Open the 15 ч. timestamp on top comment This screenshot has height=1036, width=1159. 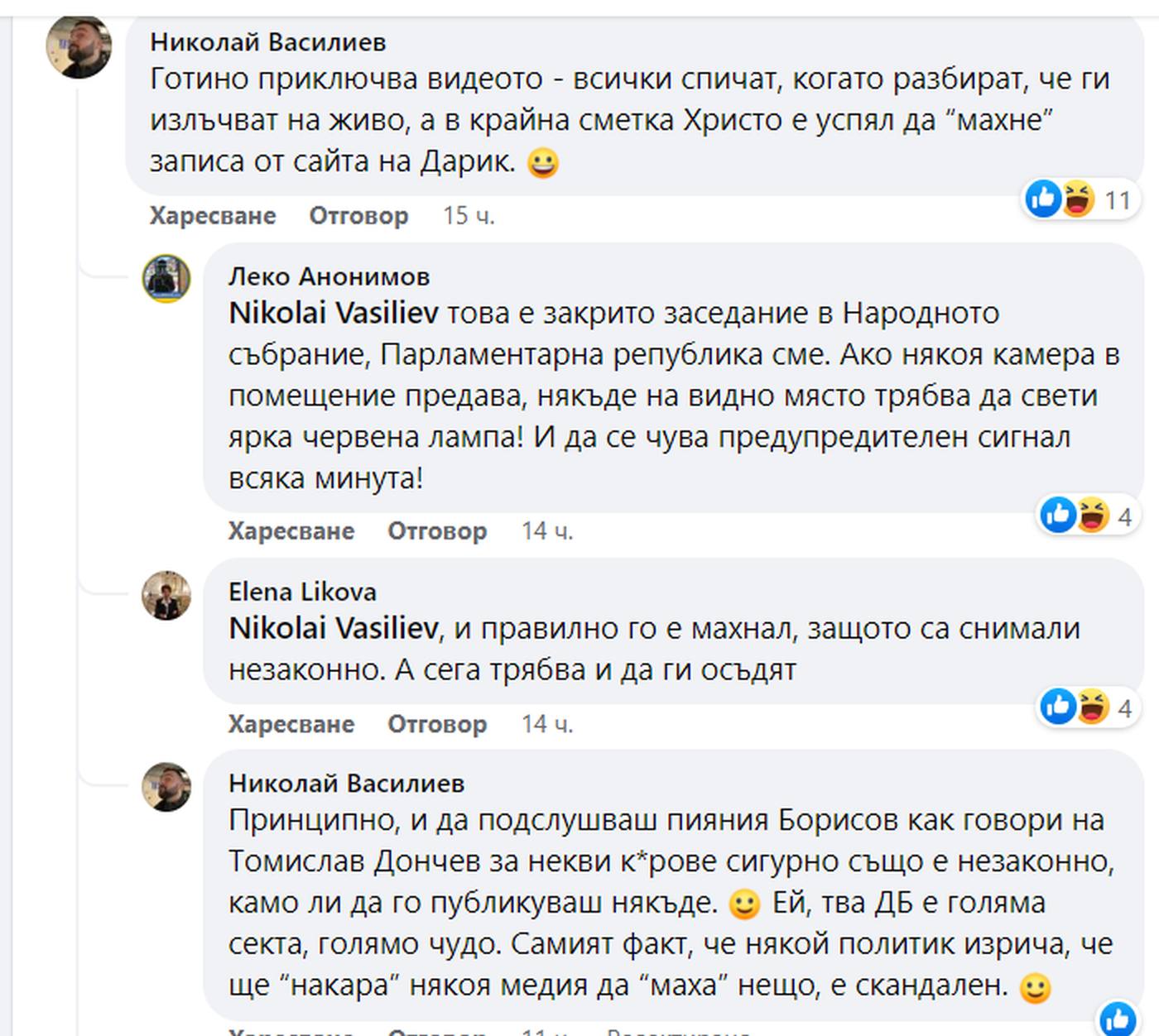469,216
